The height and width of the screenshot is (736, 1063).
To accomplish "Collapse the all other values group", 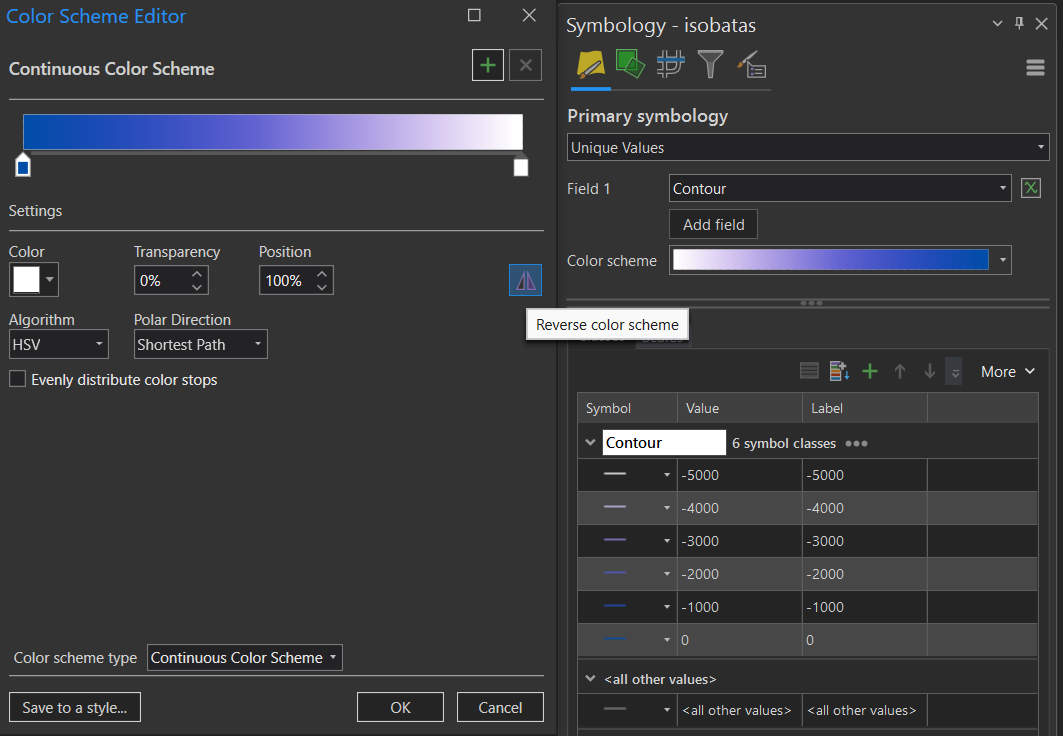I will (x=590, y=679).
